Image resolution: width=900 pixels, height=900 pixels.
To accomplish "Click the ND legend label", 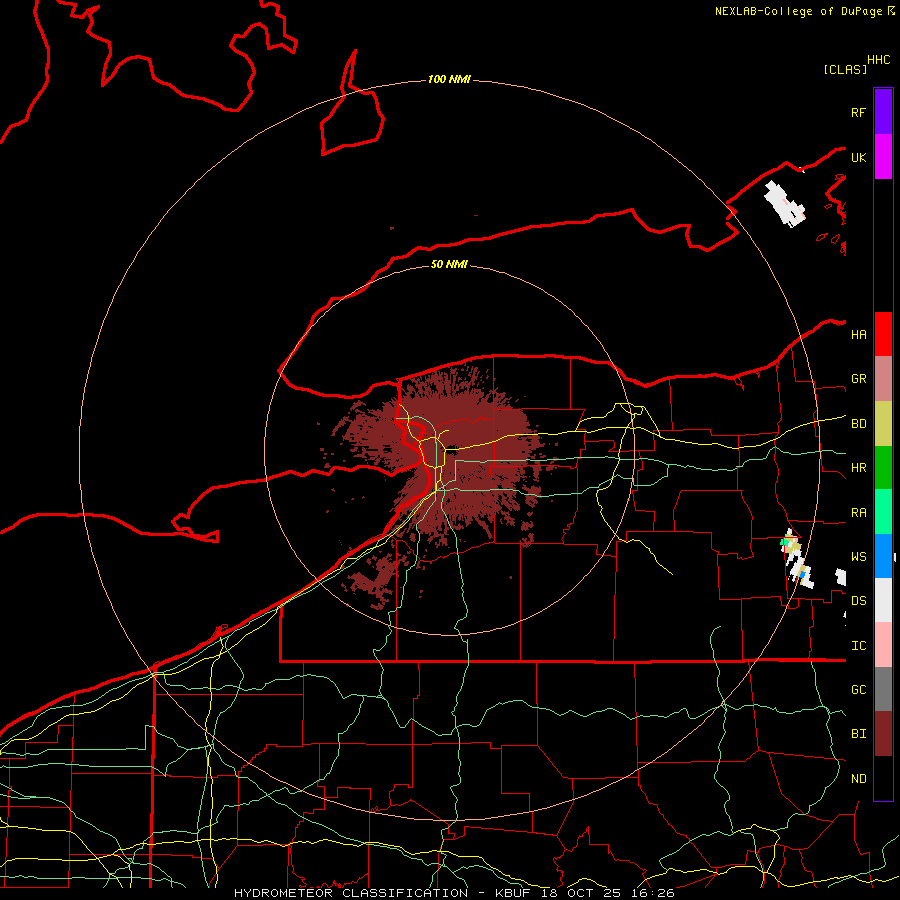I will 858,779.
